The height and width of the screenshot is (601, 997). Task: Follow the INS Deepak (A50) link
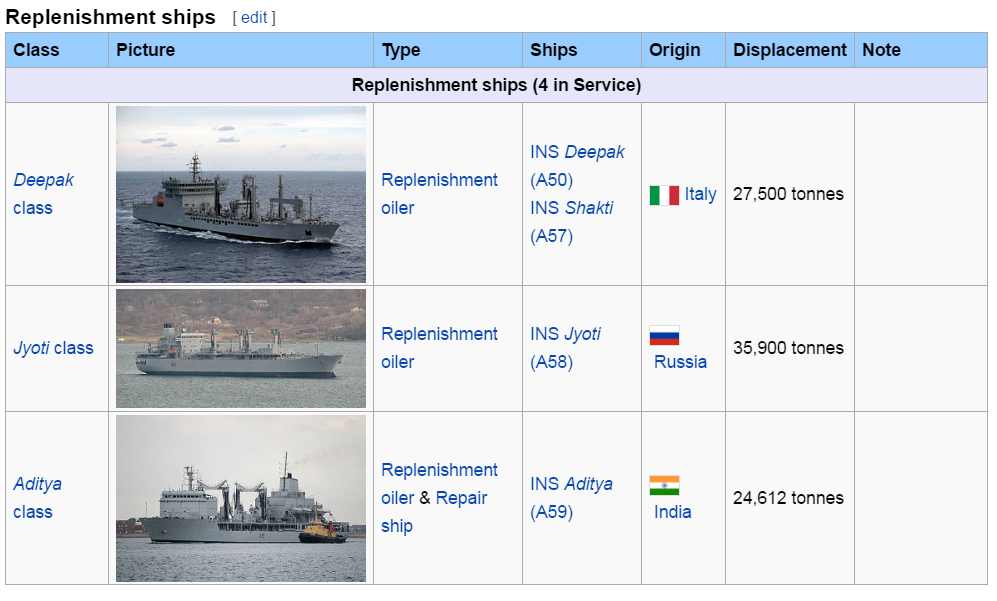[x=577, y=166]
